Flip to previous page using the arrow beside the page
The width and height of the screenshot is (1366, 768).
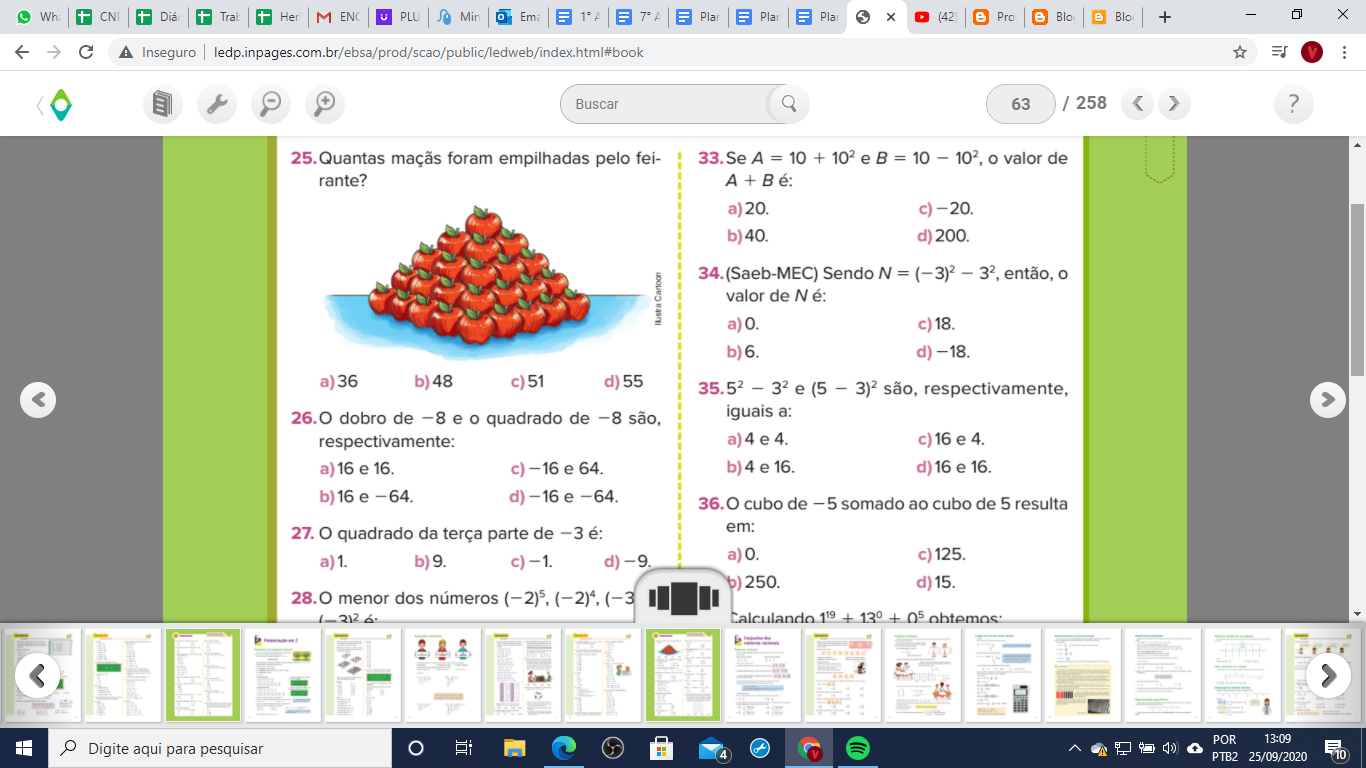pos(38,399)
